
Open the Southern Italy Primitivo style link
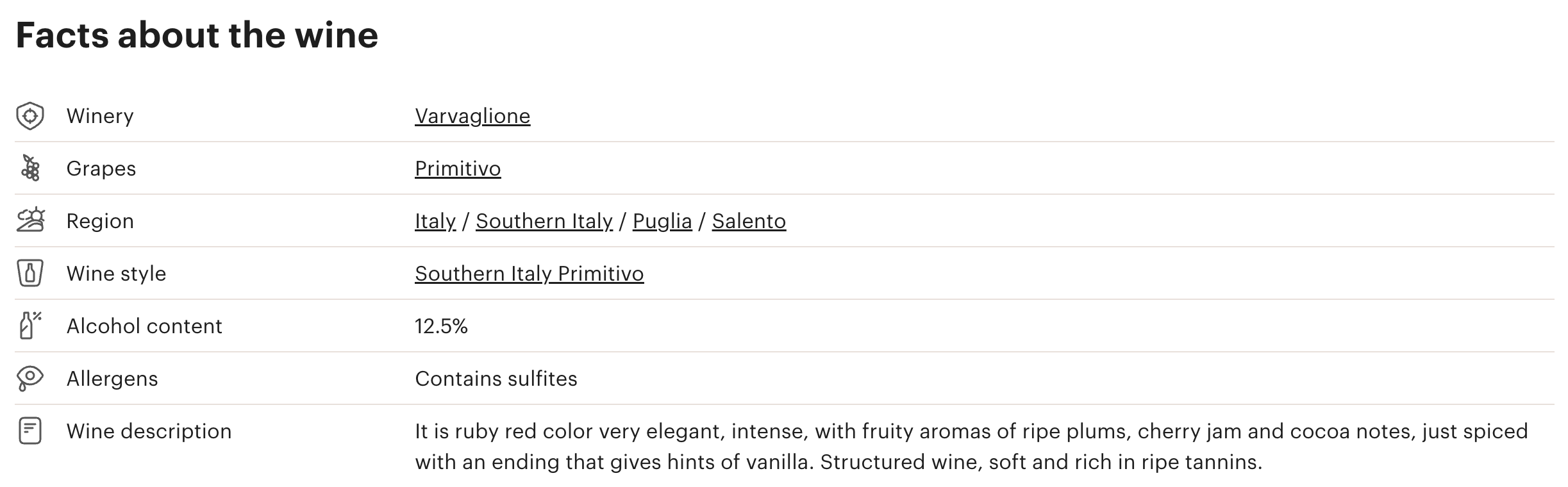point(530,274)
